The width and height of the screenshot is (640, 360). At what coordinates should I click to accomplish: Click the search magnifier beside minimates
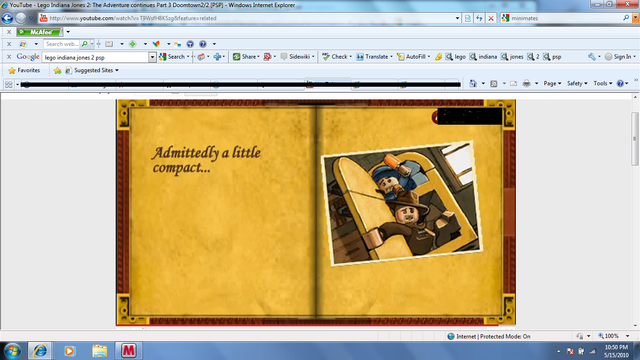tap(626, 18)
